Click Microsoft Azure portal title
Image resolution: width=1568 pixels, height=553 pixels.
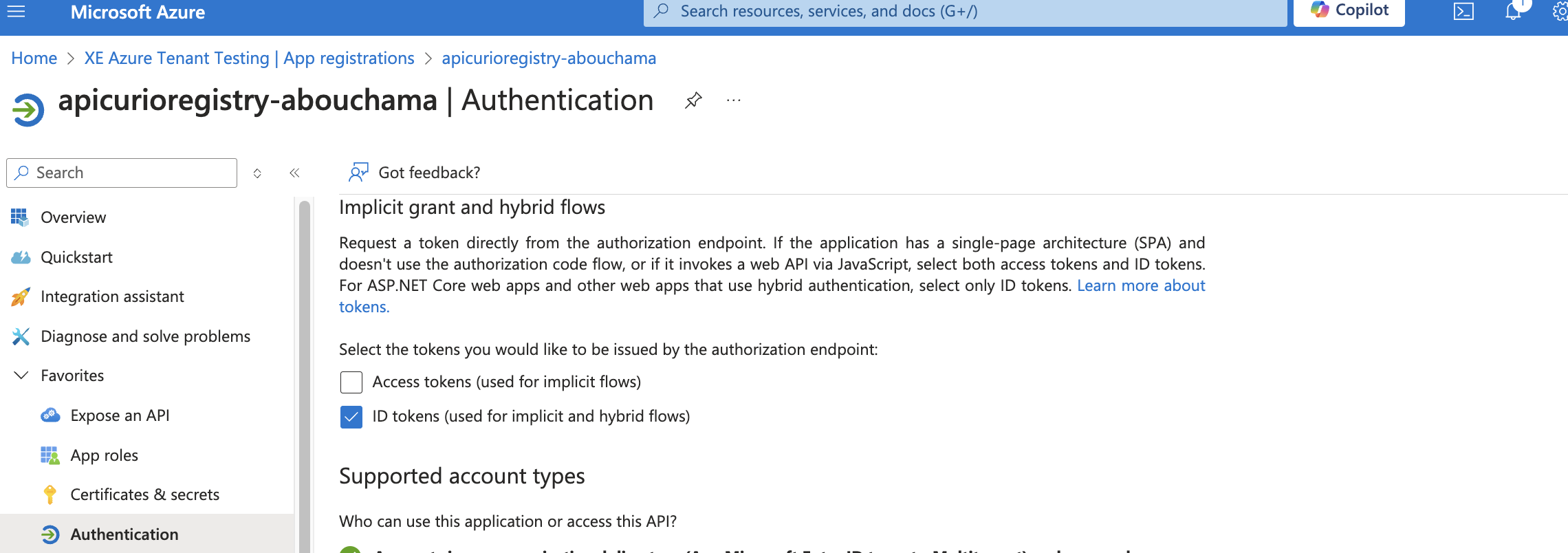click(x=138, y=12)
